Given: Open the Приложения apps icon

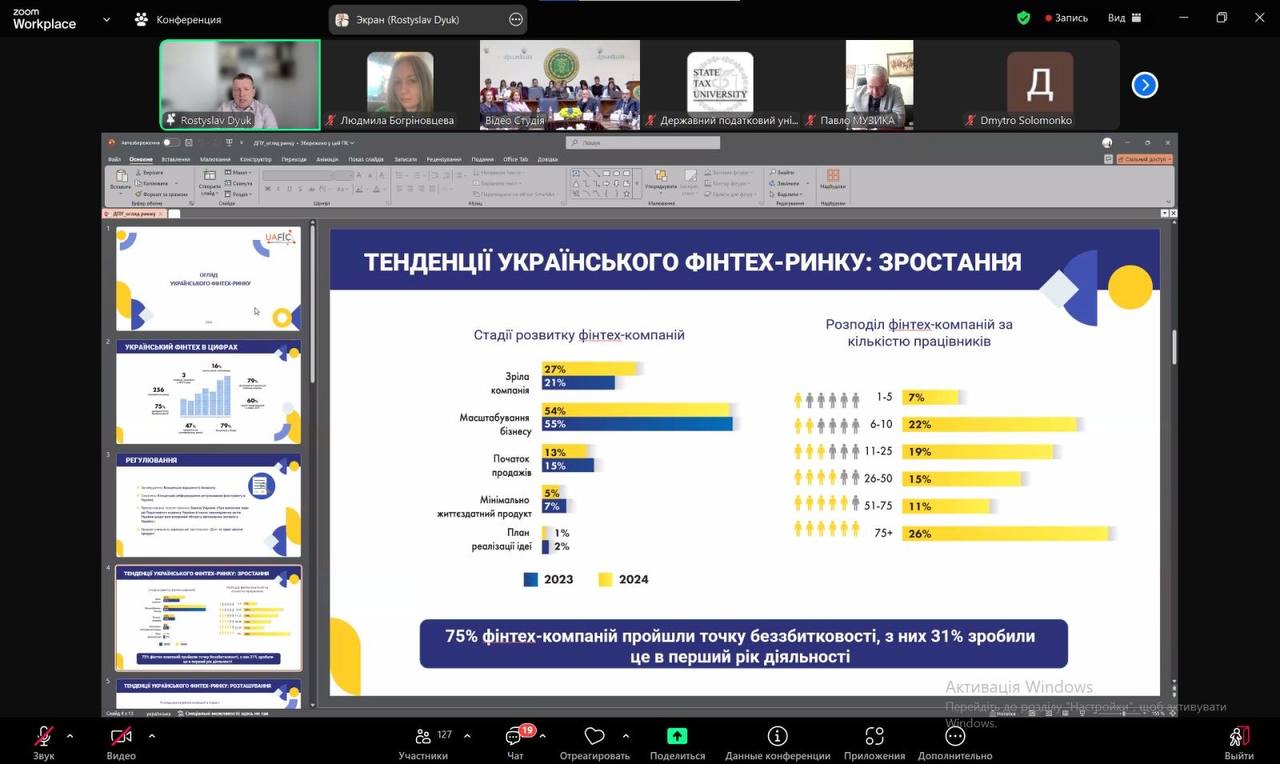Looking at the screenshot, I should tap(874, 737).
